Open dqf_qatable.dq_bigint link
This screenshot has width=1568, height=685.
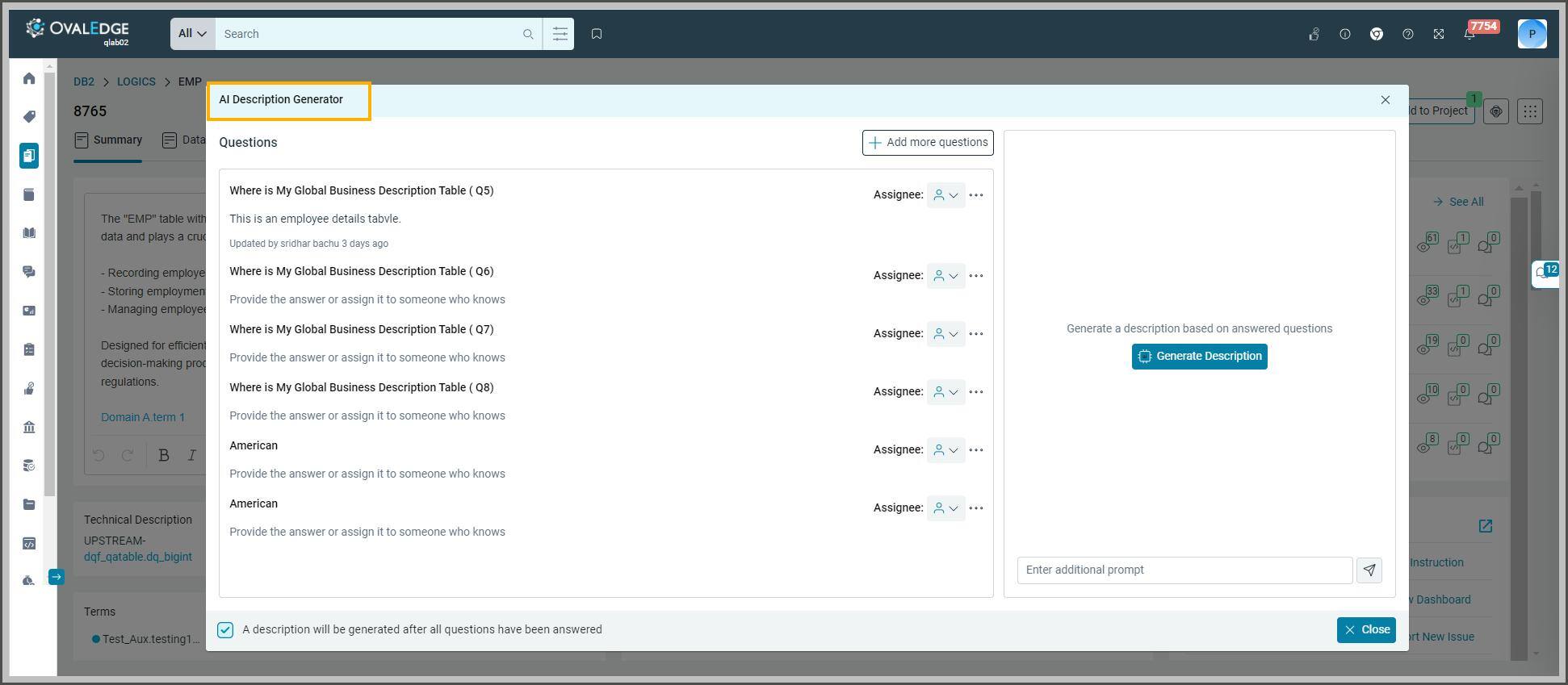(138, 557)
